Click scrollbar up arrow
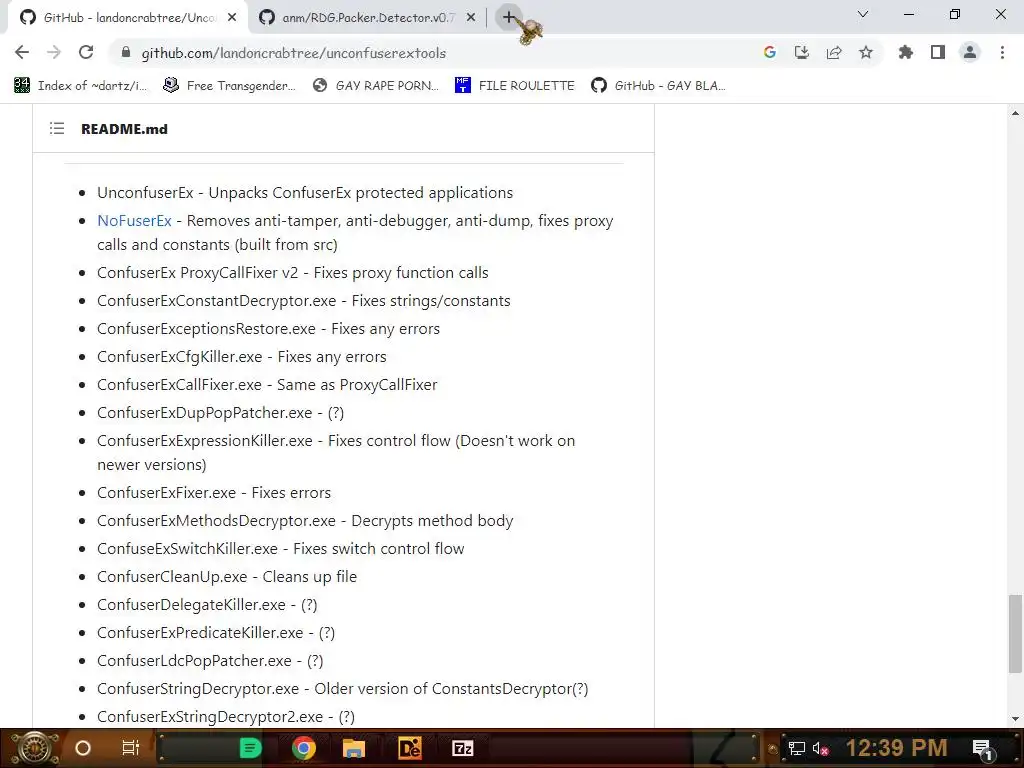1024x768 pixels. pyautogui.click(x=1015, y=113)
